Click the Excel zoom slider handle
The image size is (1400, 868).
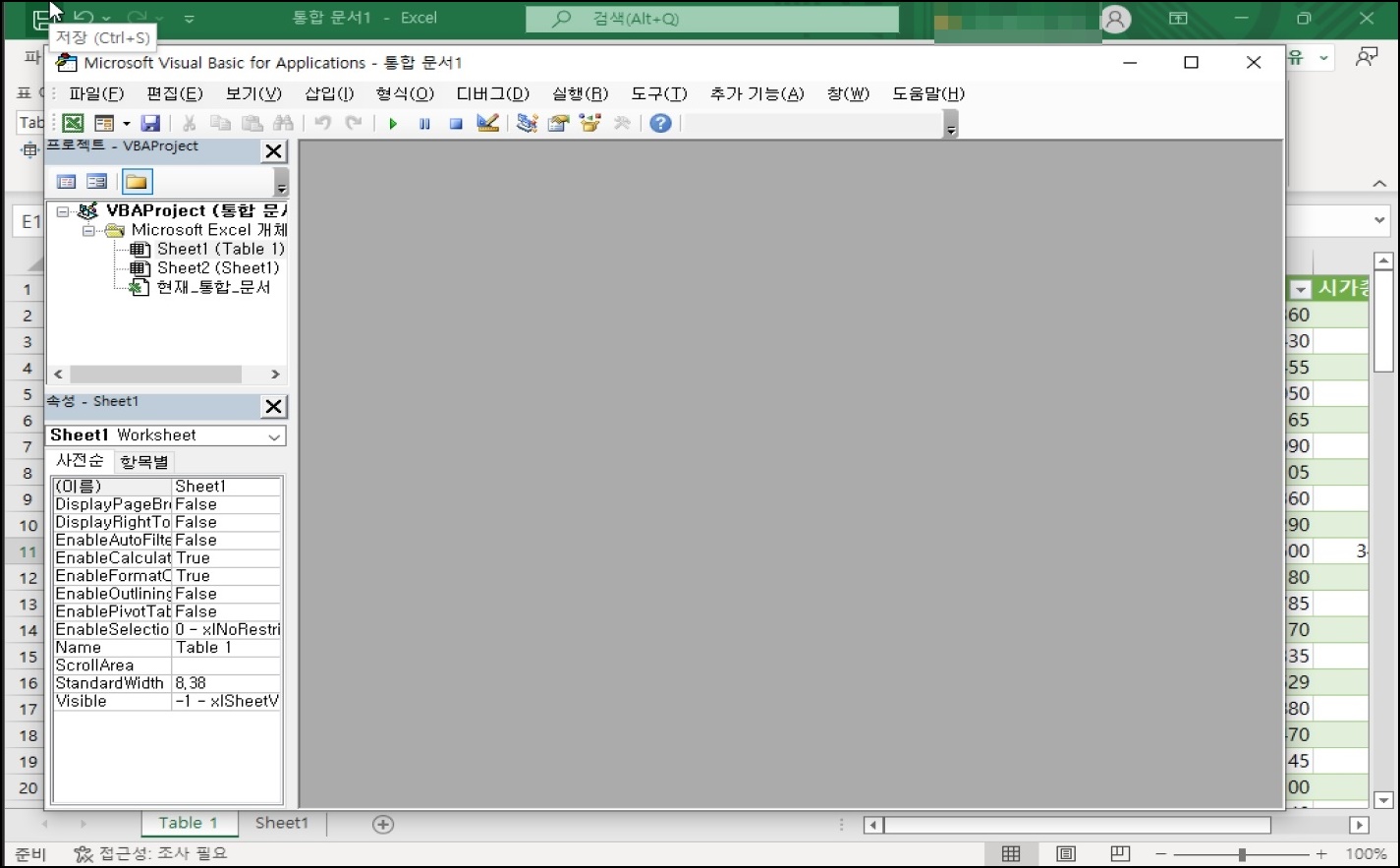tap(1242, 854)
